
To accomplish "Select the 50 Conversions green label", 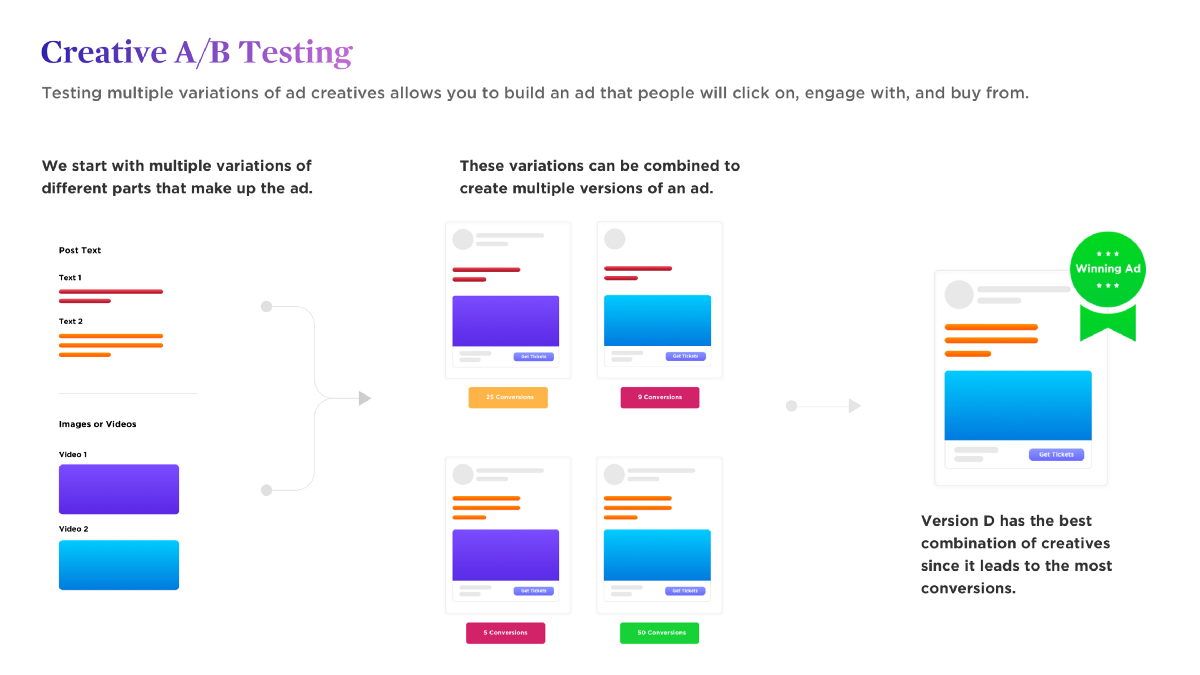I will click(660, 633).
